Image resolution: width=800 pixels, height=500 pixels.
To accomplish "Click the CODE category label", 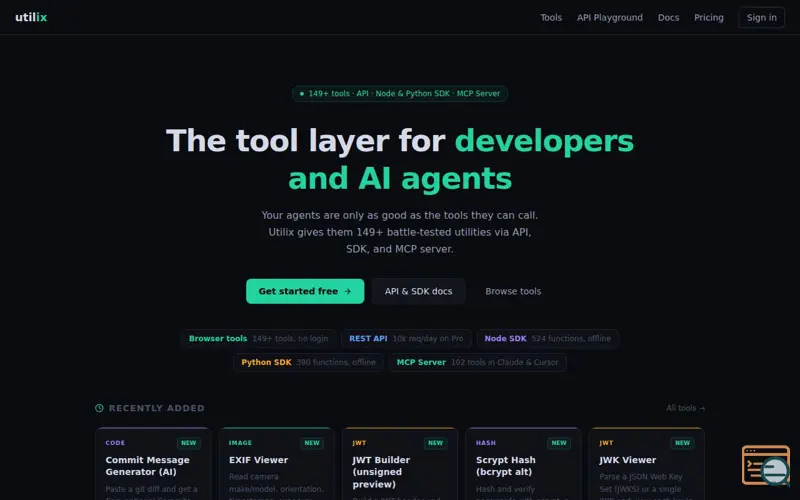I will [115, 443].
